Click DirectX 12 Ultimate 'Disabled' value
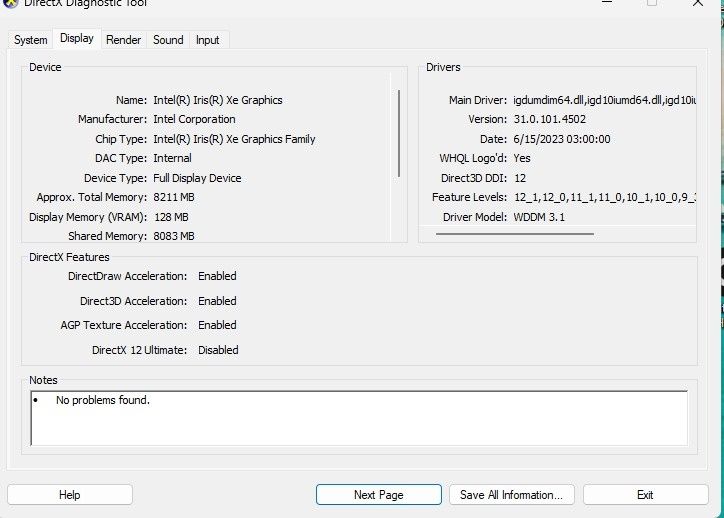 [218, 350]
